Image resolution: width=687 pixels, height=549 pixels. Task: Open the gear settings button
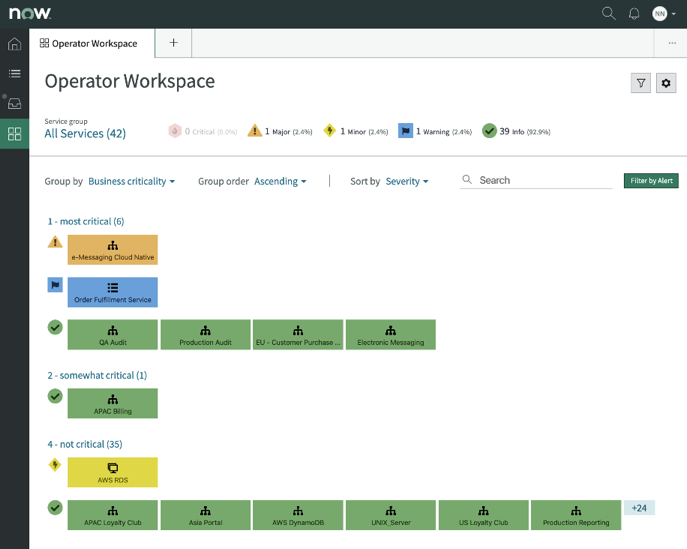pos(666,83)
